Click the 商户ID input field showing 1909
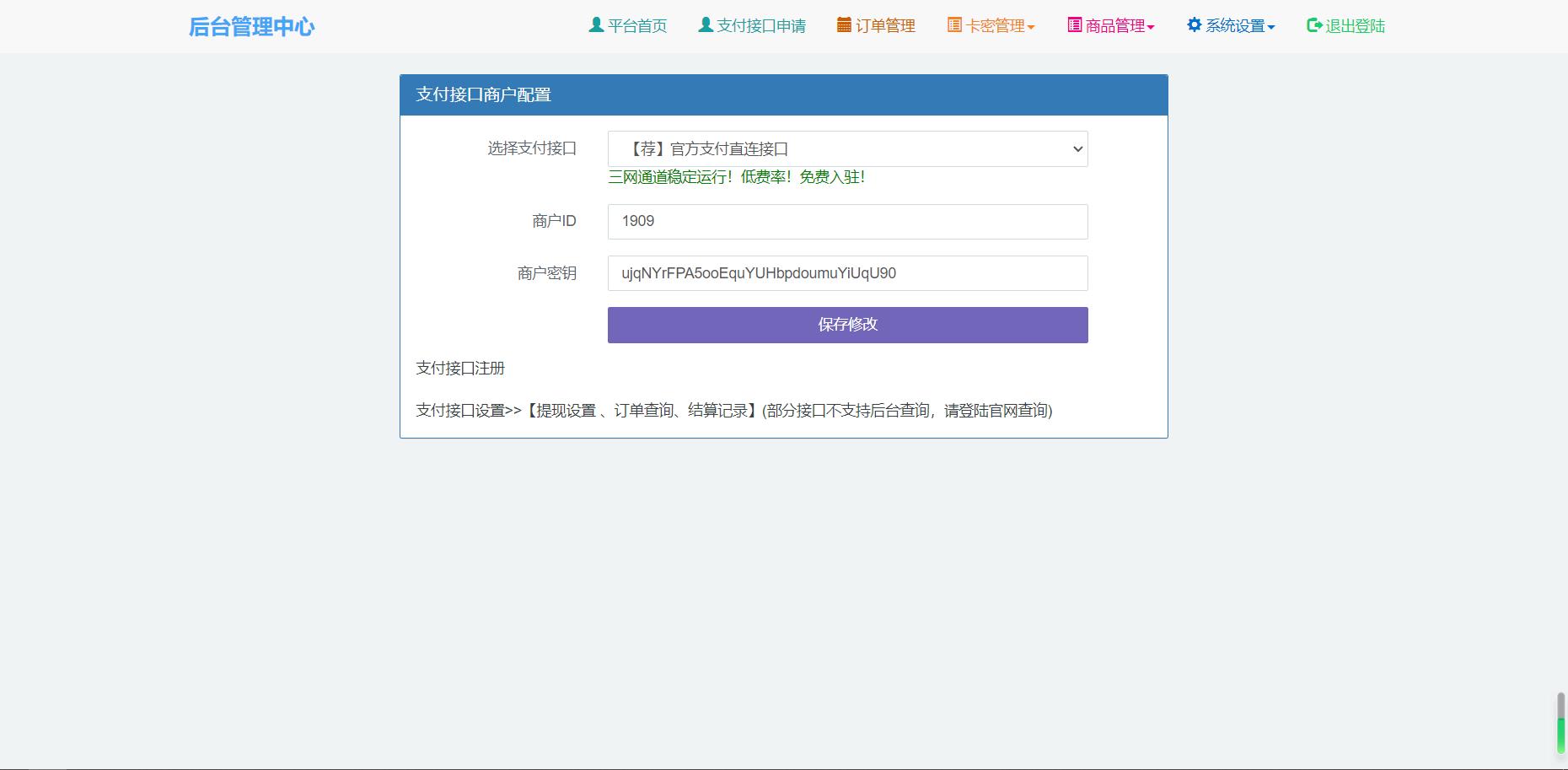Screen dimensions: 1568x770 tap(846, 221)
